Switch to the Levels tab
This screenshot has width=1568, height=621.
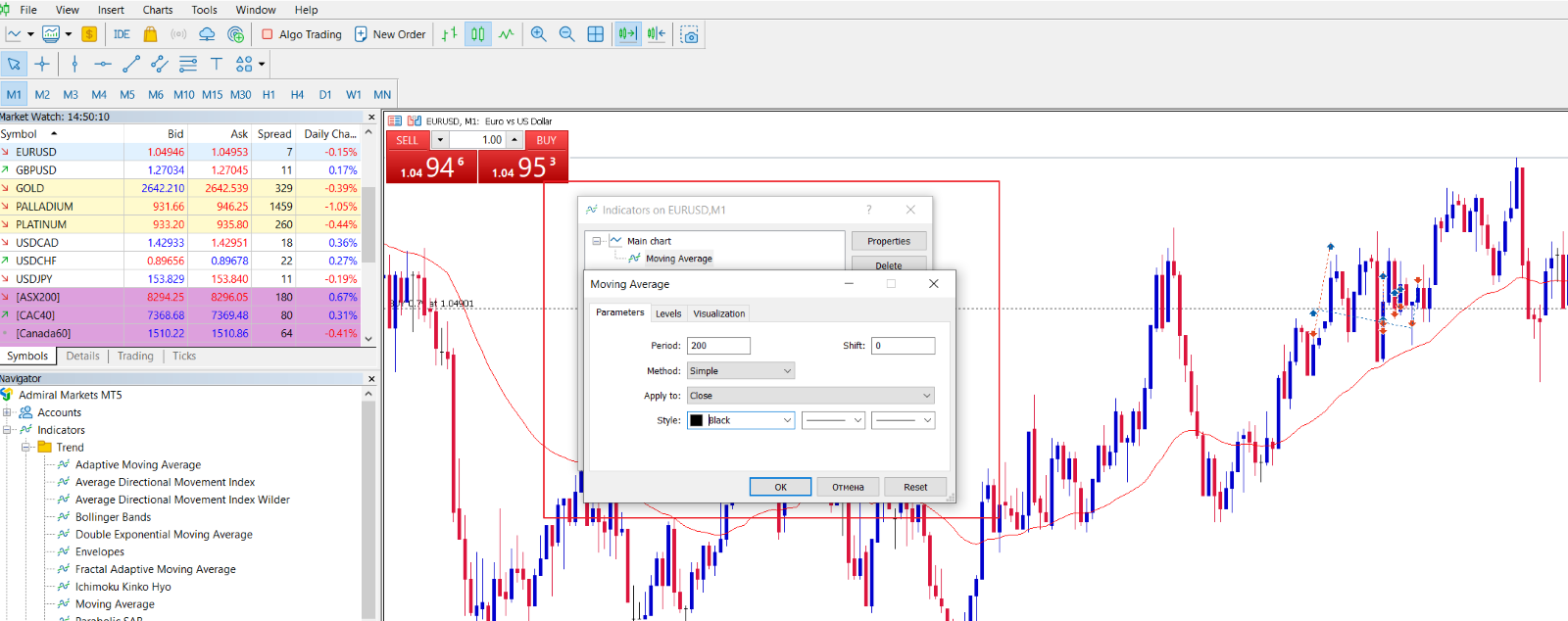tap(668, 313)
